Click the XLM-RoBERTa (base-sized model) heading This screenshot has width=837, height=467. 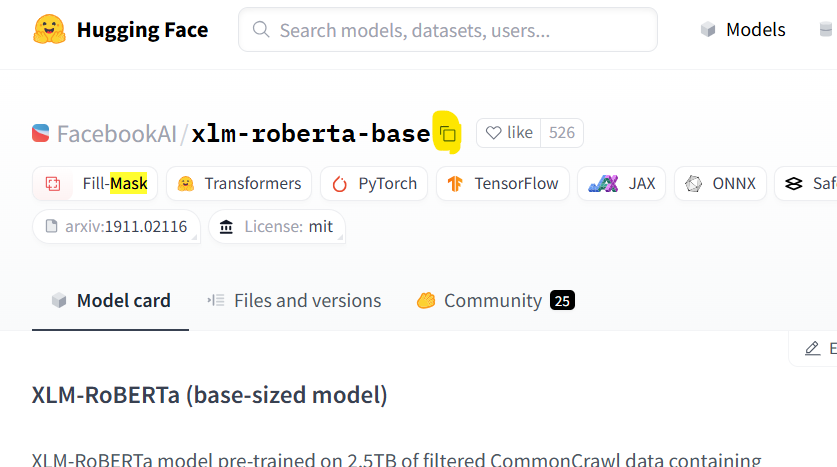209,395
